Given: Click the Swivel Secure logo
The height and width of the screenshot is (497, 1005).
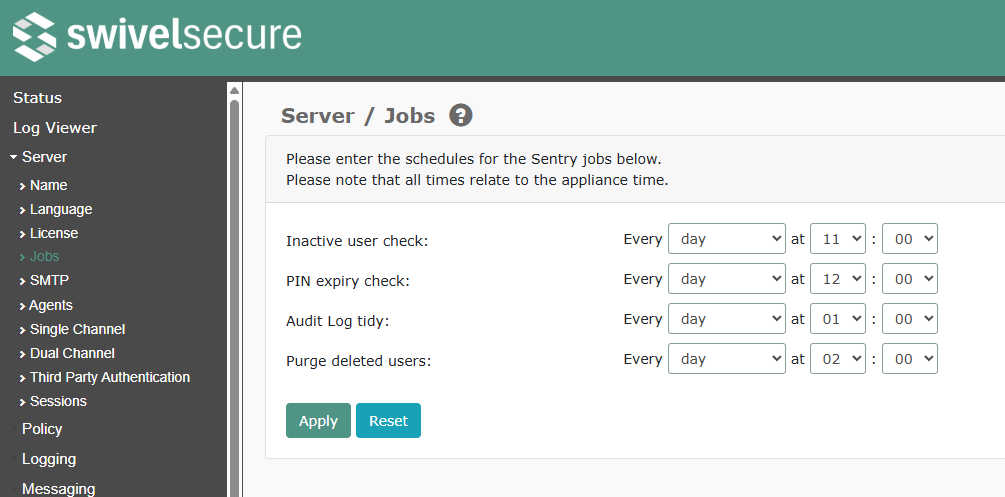Looking at the screenshot, I should coord(157,36).
